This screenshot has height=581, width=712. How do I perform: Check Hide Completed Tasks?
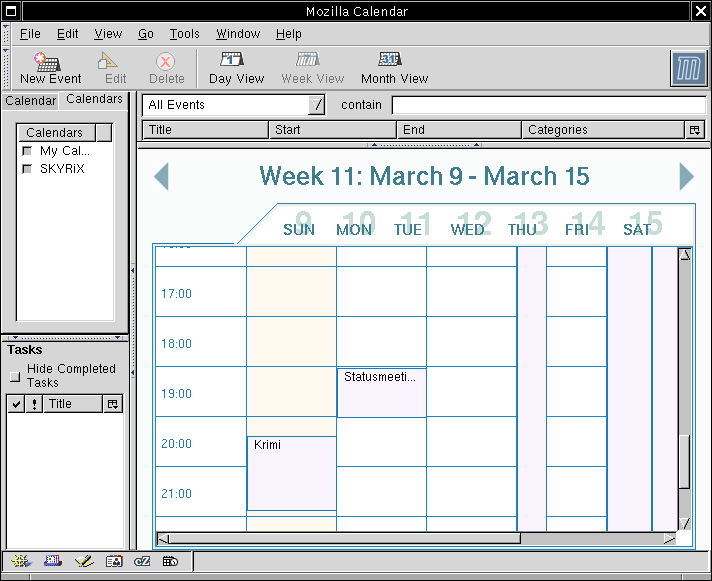[15, 376]
